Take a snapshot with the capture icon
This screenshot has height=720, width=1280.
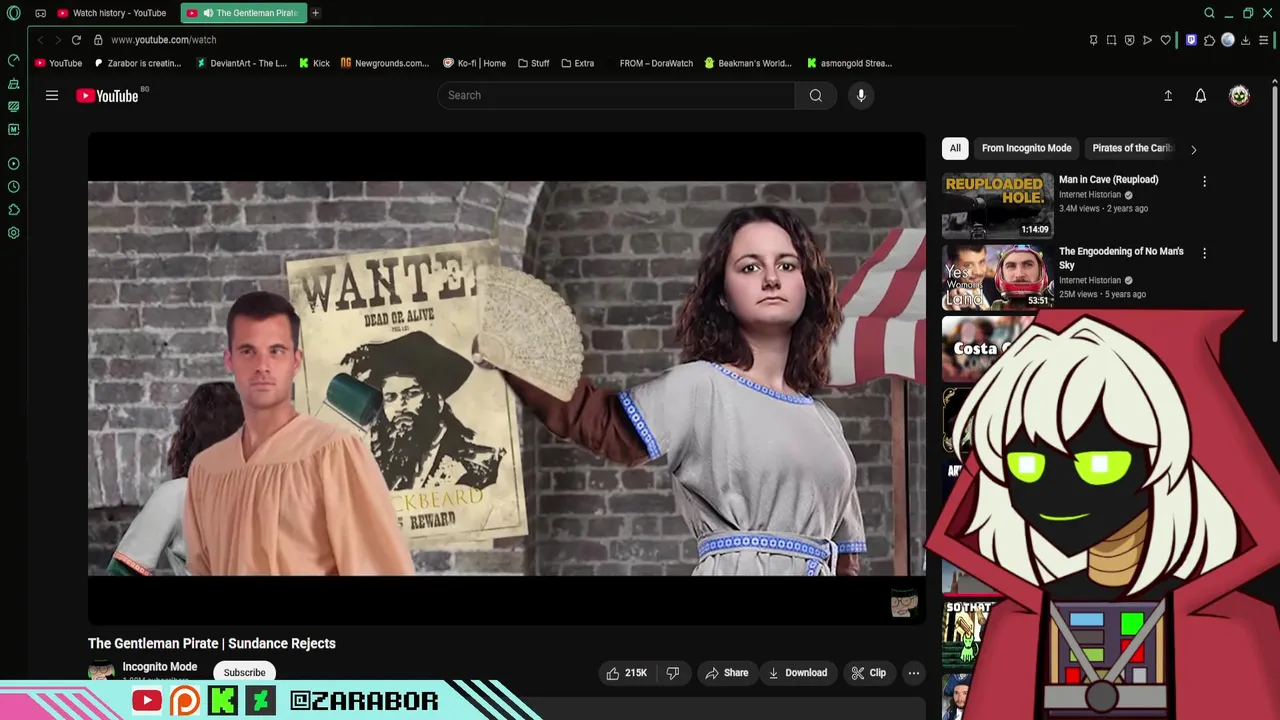pos(1111,40)
